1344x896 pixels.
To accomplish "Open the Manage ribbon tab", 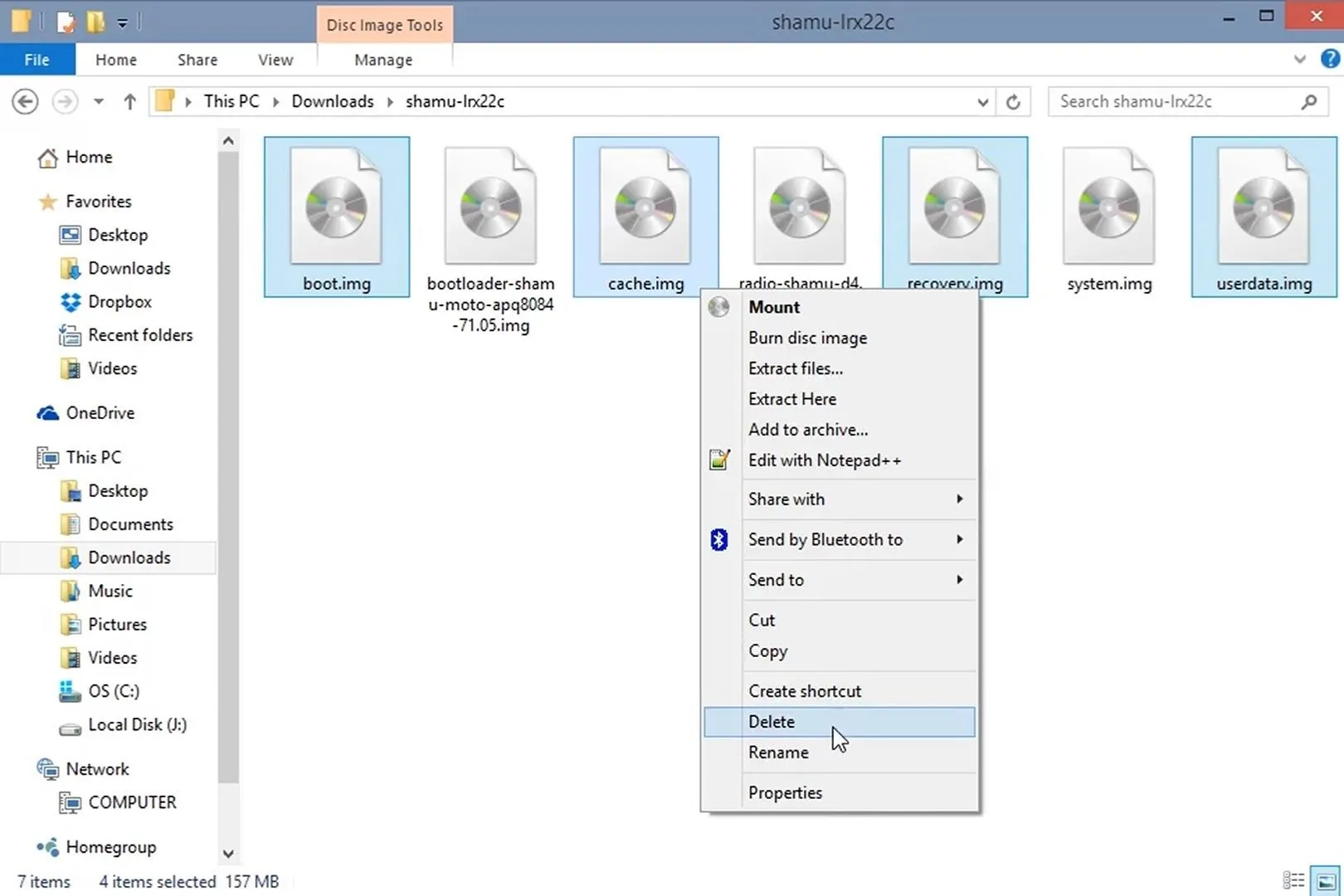I will click(383, 60).
